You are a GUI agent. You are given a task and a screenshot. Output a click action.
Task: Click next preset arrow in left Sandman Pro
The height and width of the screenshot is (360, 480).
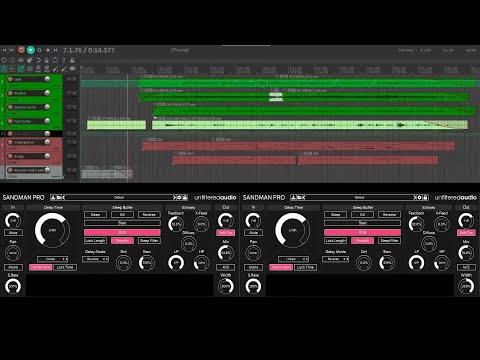(x=174, y=197)
